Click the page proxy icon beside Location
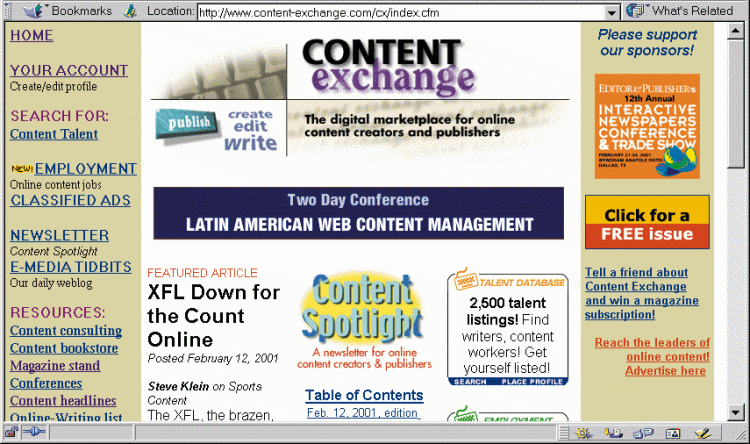Viewport: 750px width, 444px height. pyautogui.click(x=130, y=11)
